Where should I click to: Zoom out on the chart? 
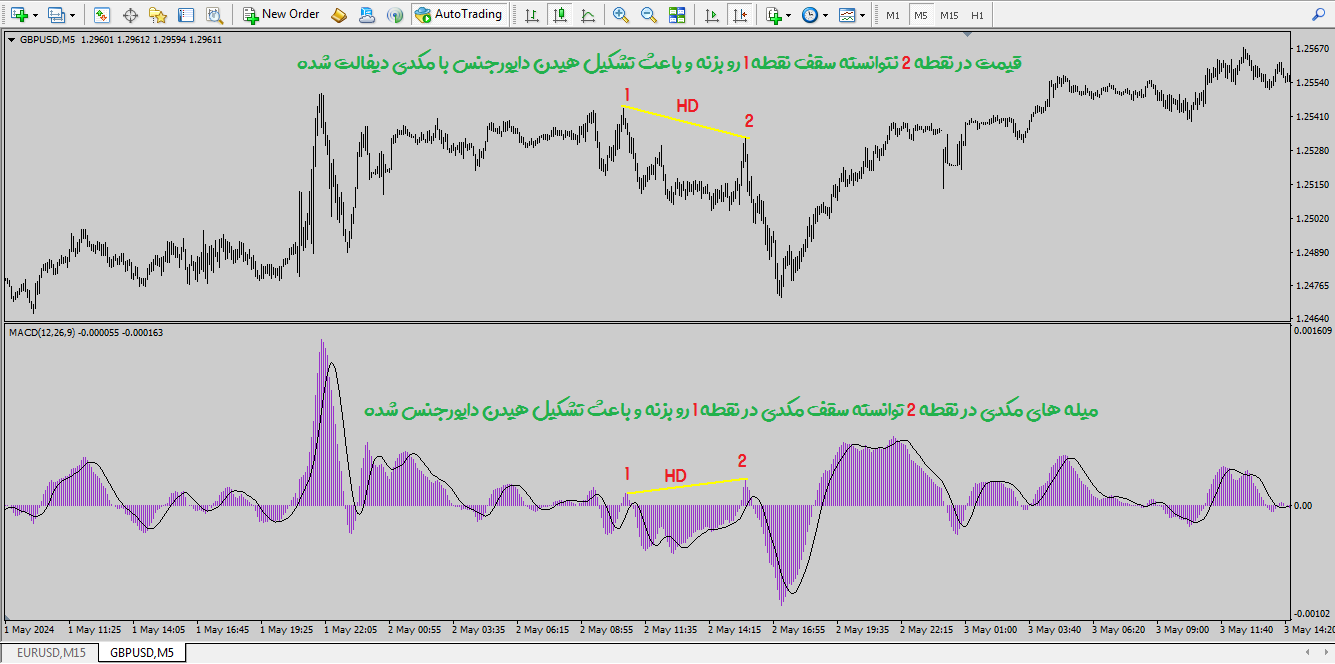(649, 15)
